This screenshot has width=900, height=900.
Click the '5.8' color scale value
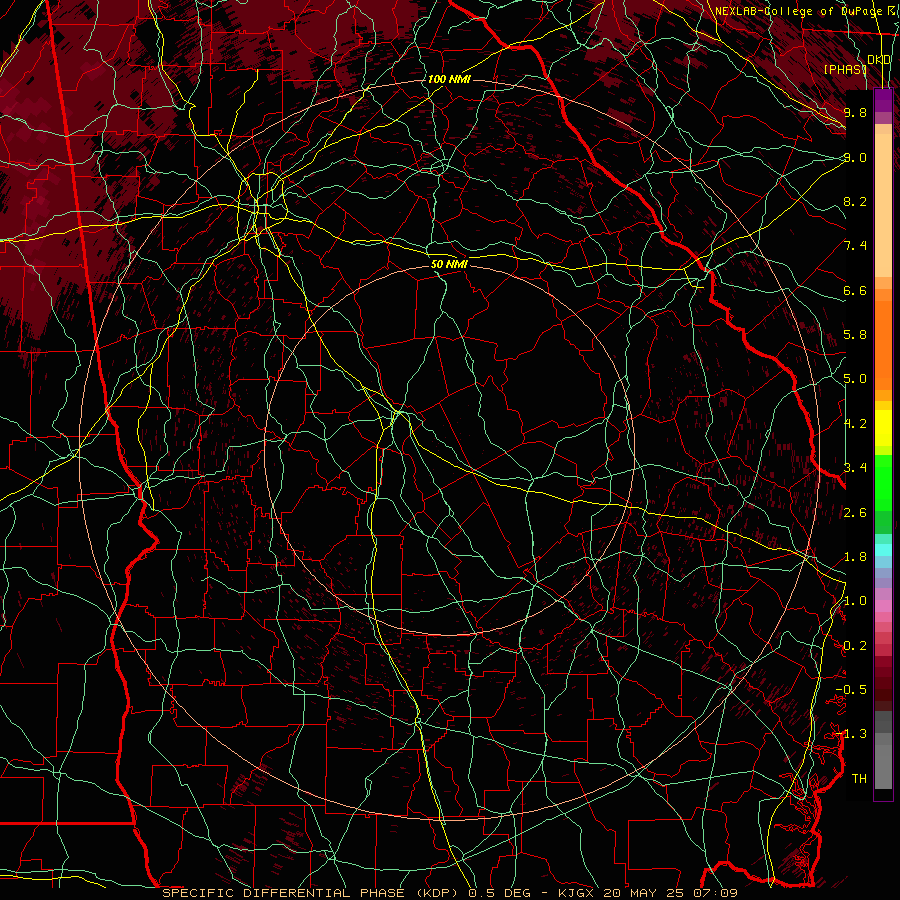tap(855, 335)
